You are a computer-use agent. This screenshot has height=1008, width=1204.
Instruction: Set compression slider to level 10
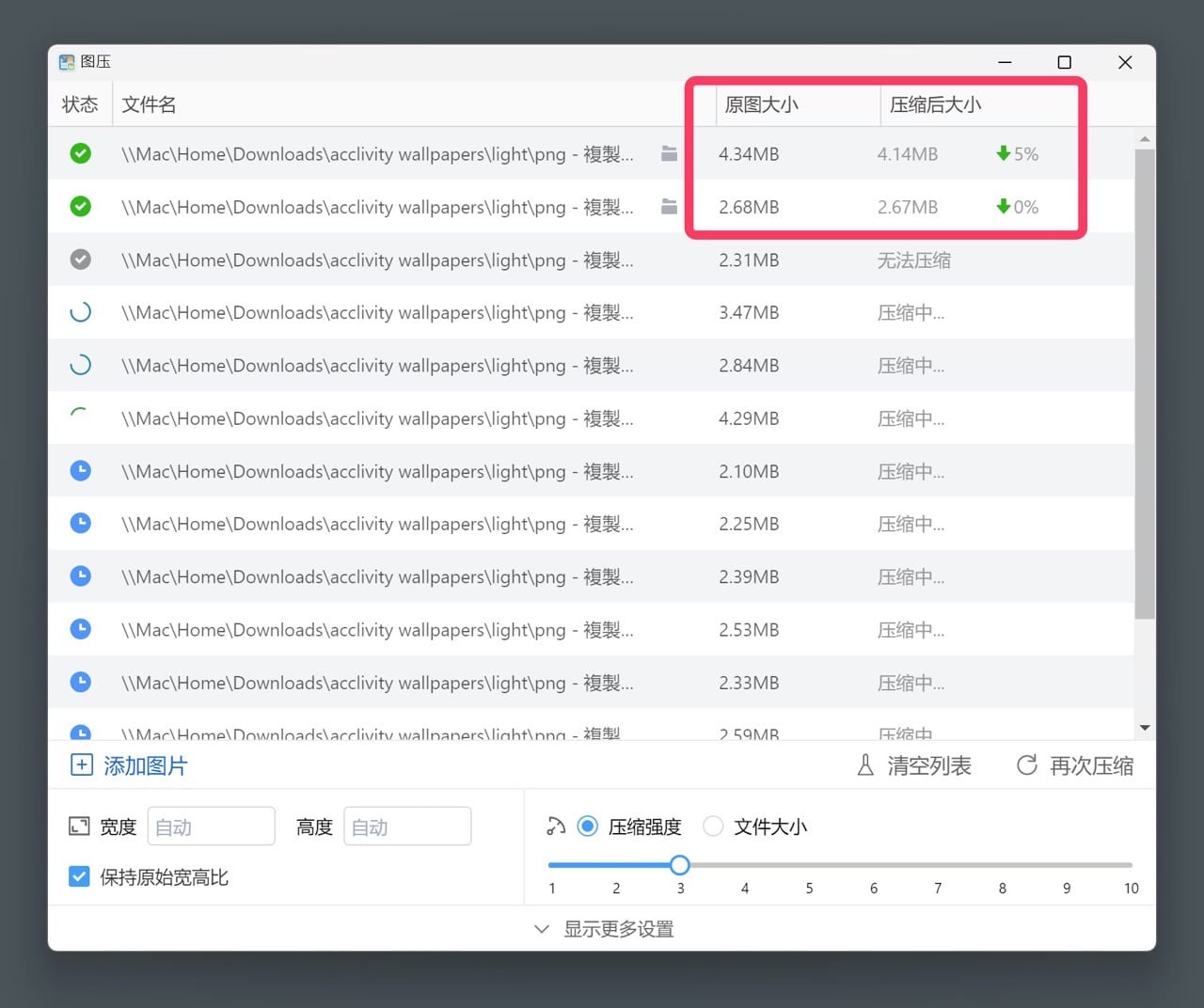pyautogui.click(x=1131, y=864)
